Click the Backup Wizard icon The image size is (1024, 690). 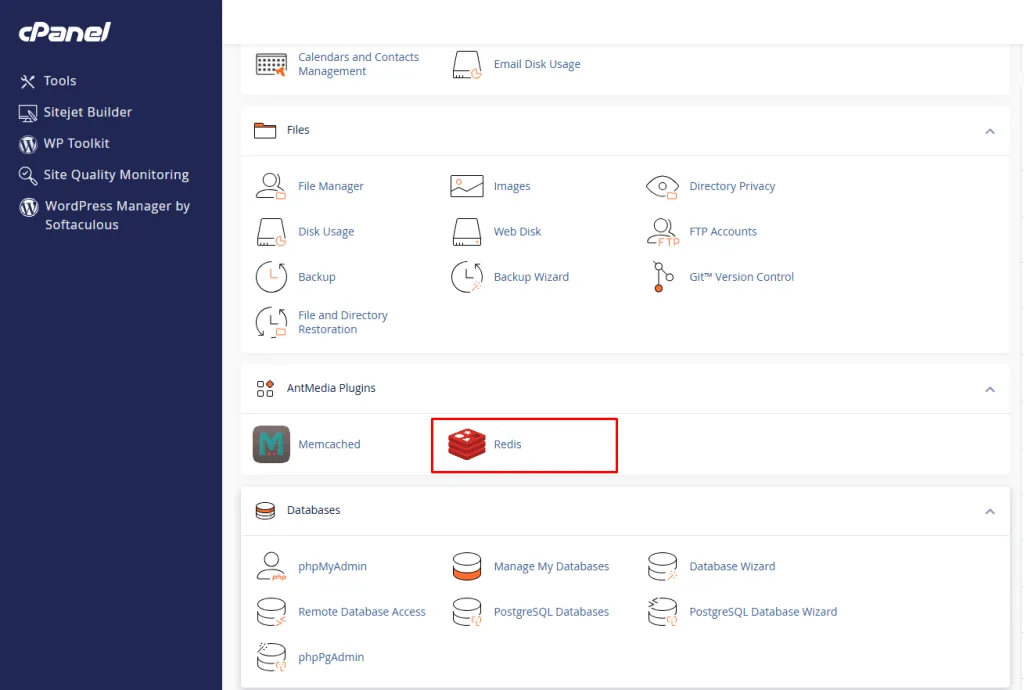click(467, 277)
